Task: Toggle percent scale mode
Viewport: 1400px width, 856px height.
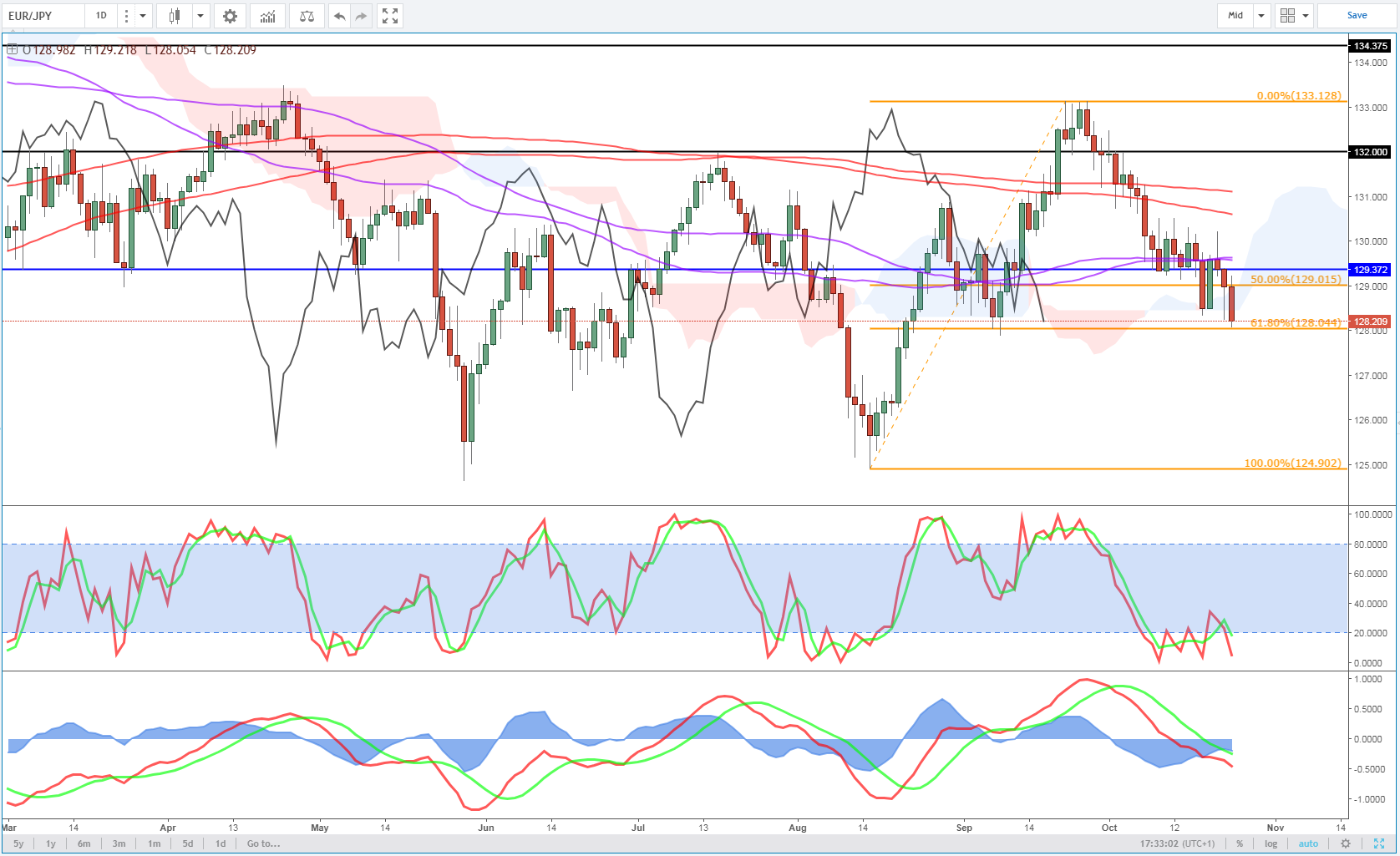Action: [x=1240, y=843]
